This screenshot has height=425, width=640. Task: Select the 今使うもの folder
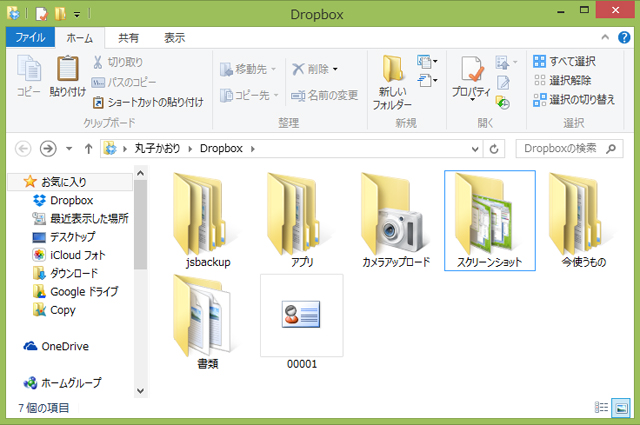click(584, 220)
